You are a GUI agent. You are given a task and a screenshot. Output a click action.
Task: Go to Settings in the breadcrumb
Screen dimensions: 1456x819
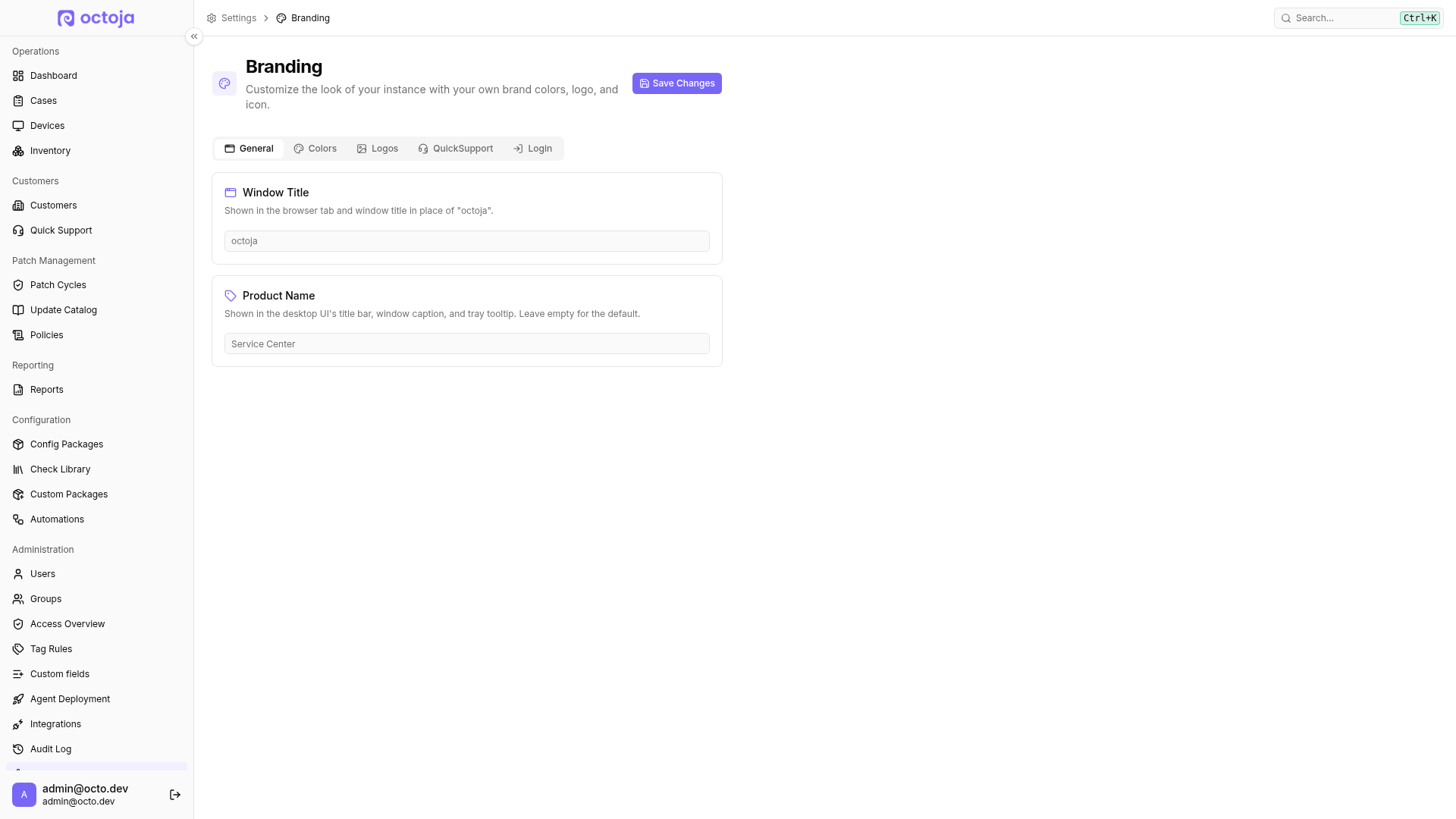[232, 18]
